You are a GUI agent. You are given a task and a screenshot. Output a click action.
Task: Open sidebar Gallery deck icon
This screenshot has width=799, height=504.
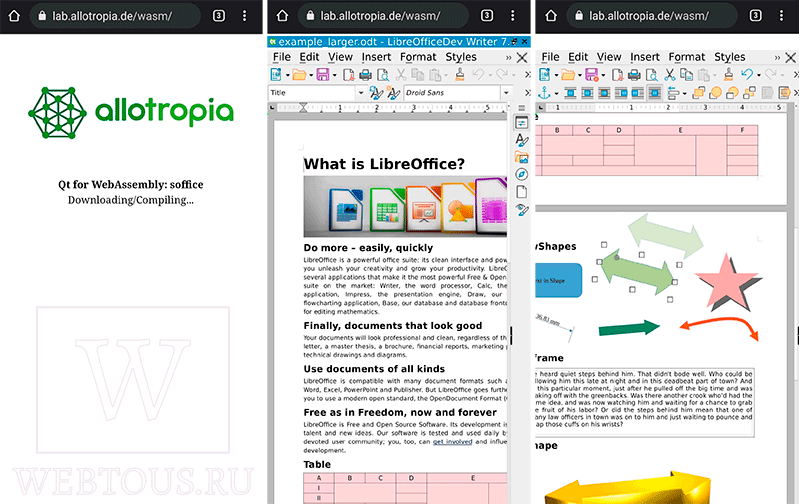coord(521,157)
